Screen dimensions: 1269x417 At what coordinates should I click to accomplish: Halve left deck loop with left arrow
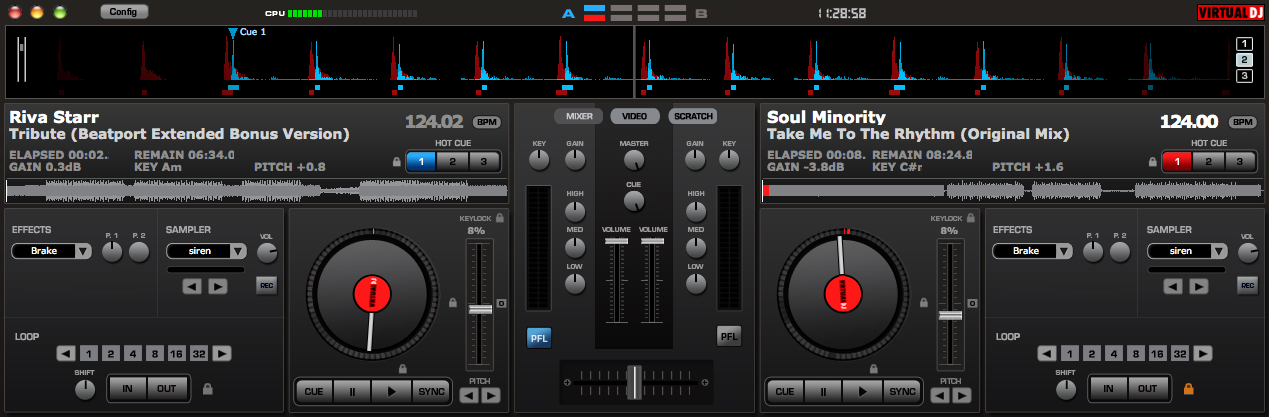65,353
